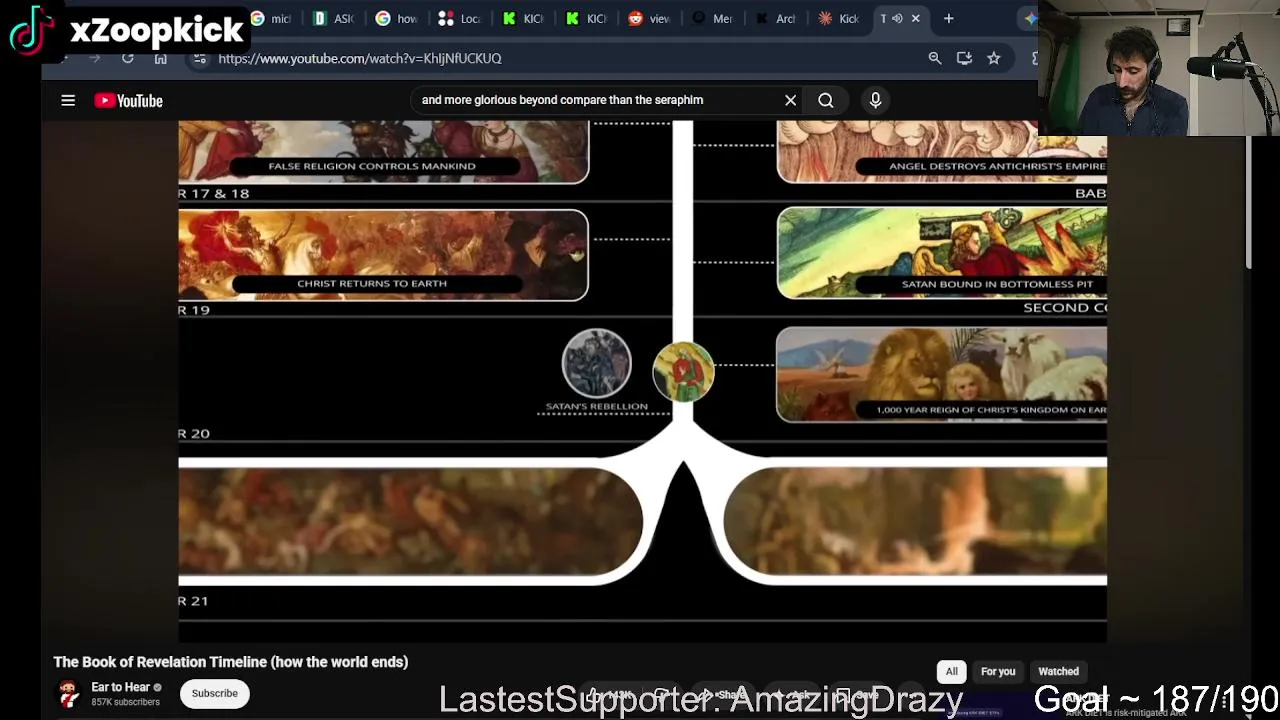Switch to the first KICK tab

pyautogui.click(x=523, y=18)
